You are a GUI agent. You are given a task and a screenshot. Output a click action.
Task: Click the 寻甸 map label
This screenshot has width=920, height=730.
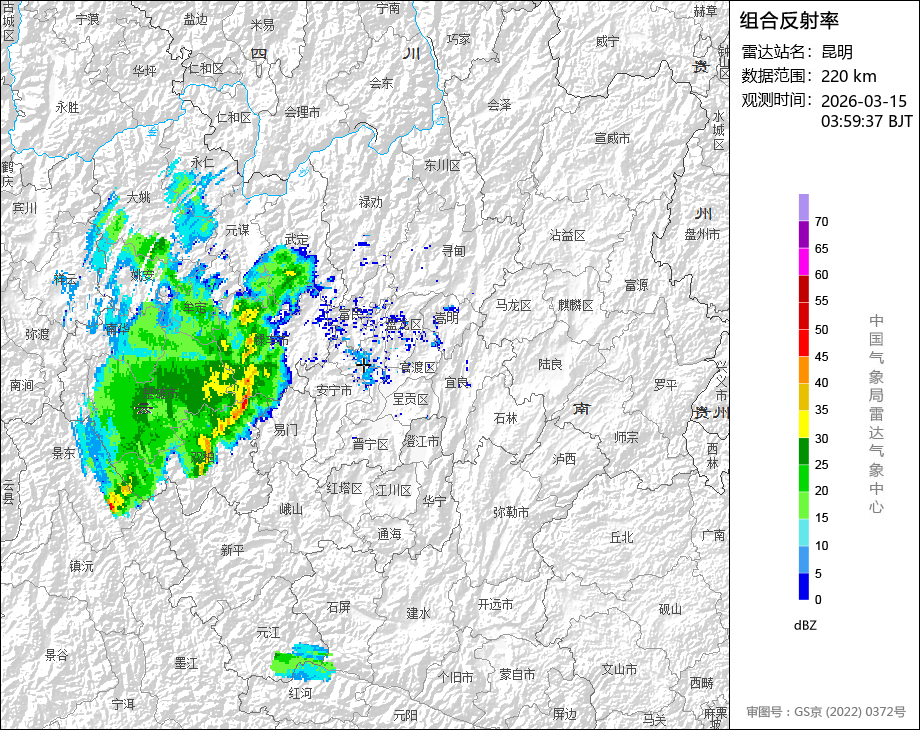click(x=454, y=251)
